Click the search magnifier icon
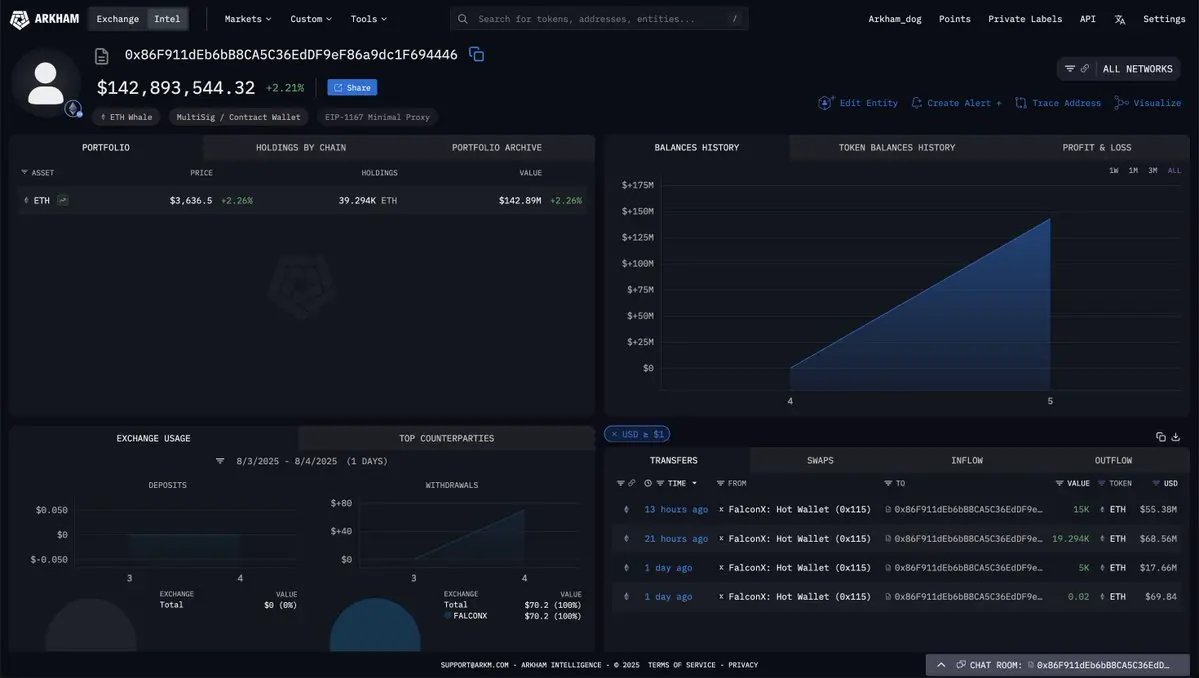This screenshot has height=678, width=1199. (x=463, y=19)
